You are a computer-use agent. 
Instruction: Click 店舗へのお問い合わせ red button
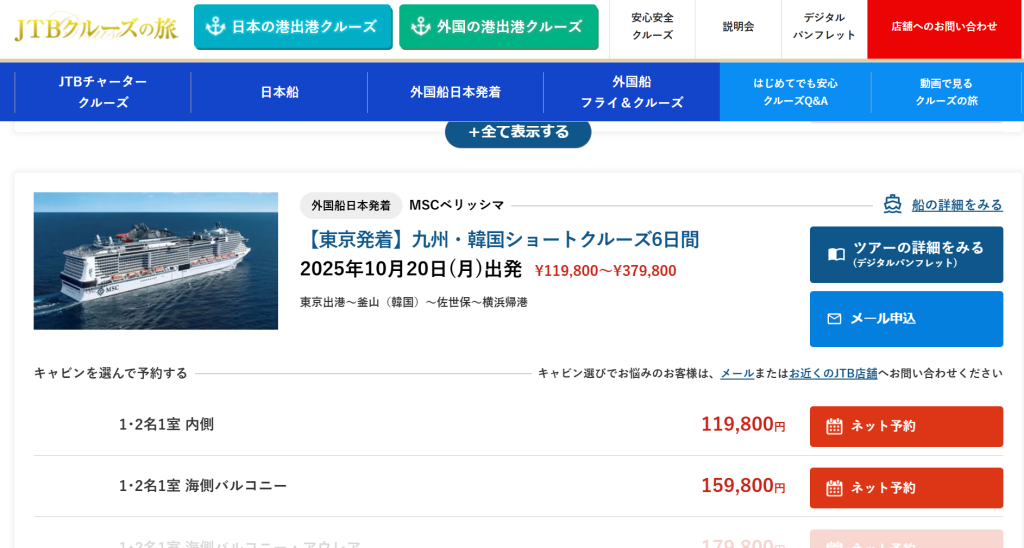[x=944, y=27]
